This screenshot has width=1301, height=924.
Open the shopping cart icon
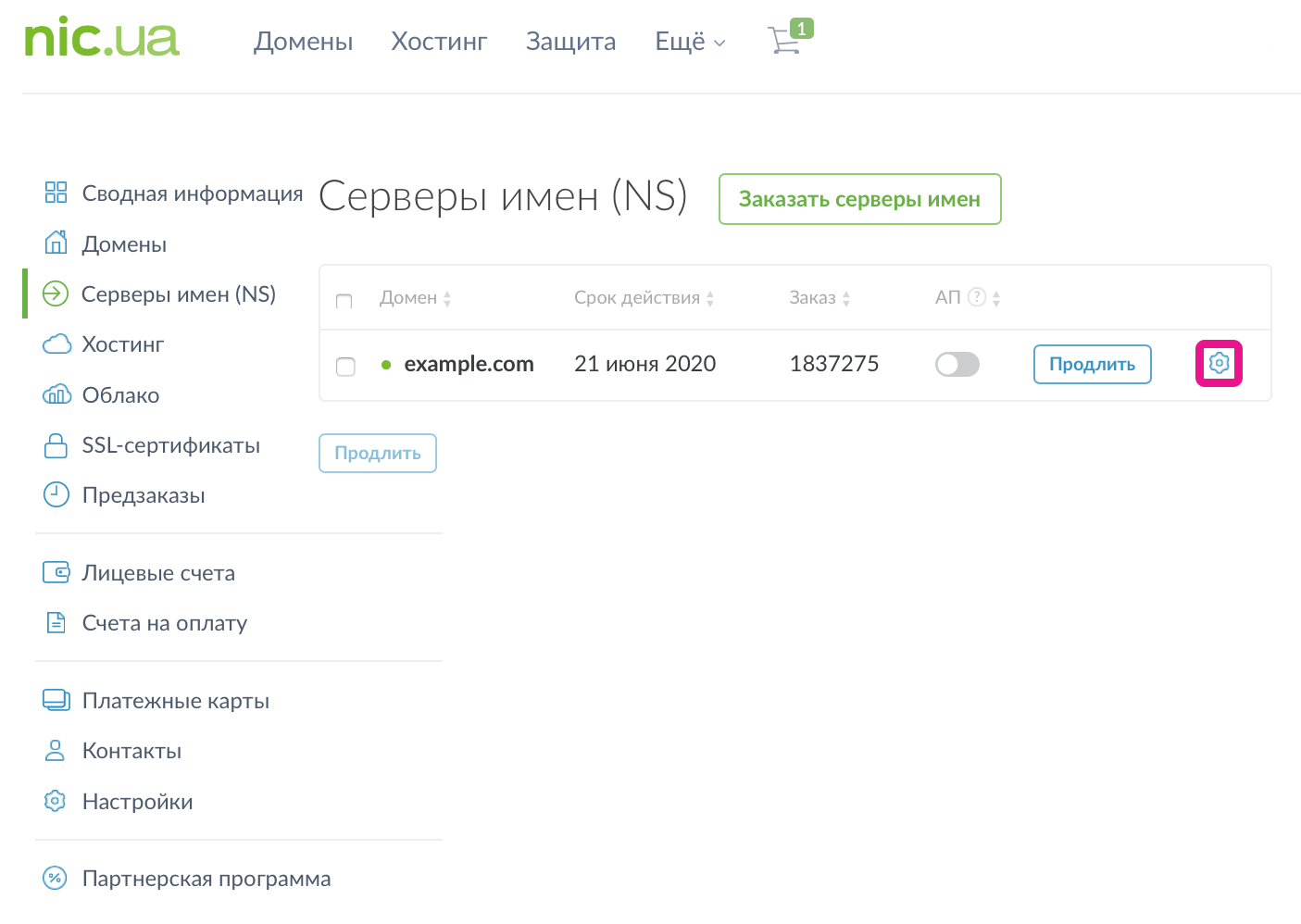pyautogui.click(x=785, y=40)
